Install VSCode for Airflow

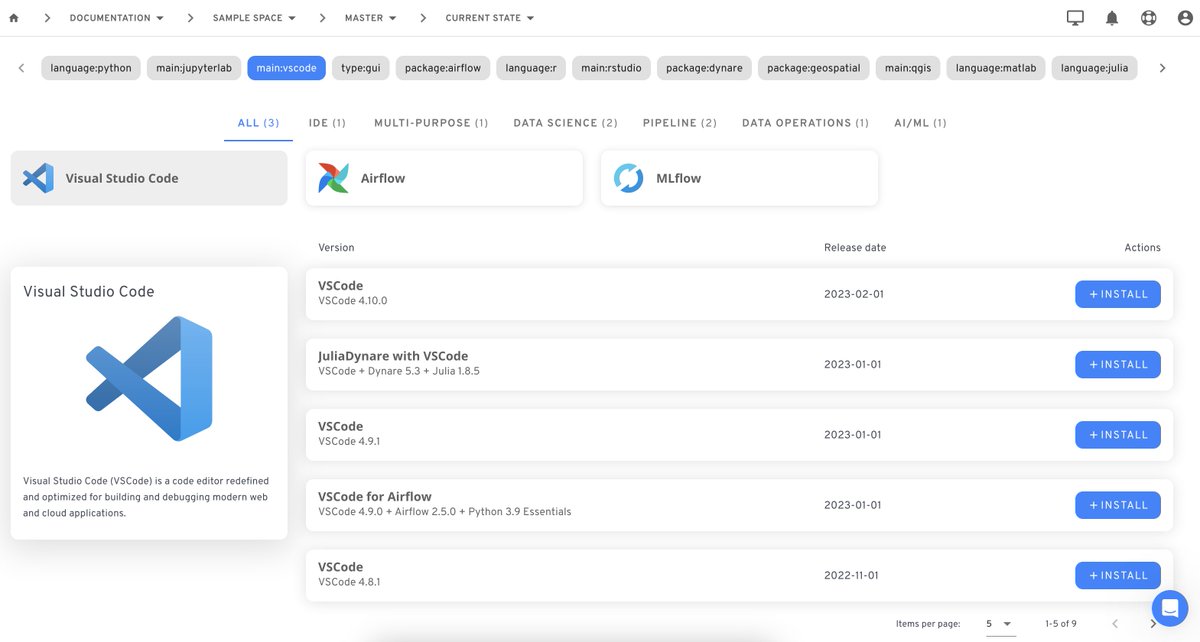1118,505
